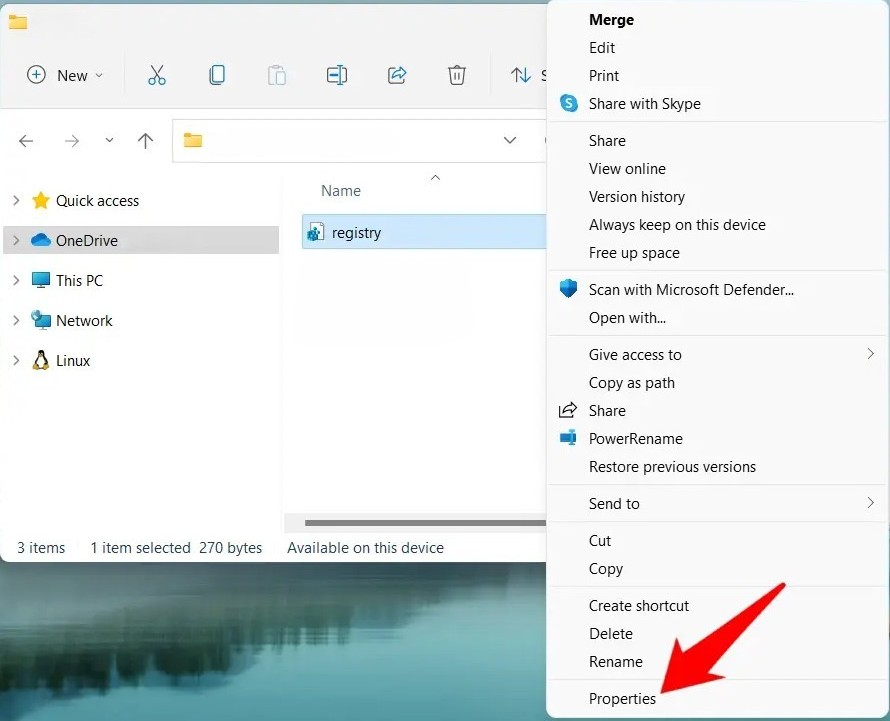Expand the Linux tree node chevron
The image size is (890, 721).
tap(16, 360)
